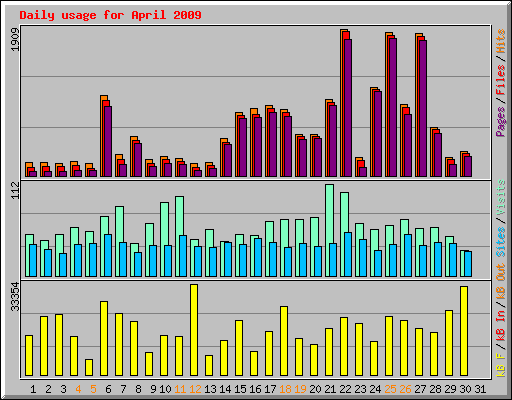The width and height of the screenshot is (512, 400).
Task: Click the orange day label 18
Action: pos(285,389)
